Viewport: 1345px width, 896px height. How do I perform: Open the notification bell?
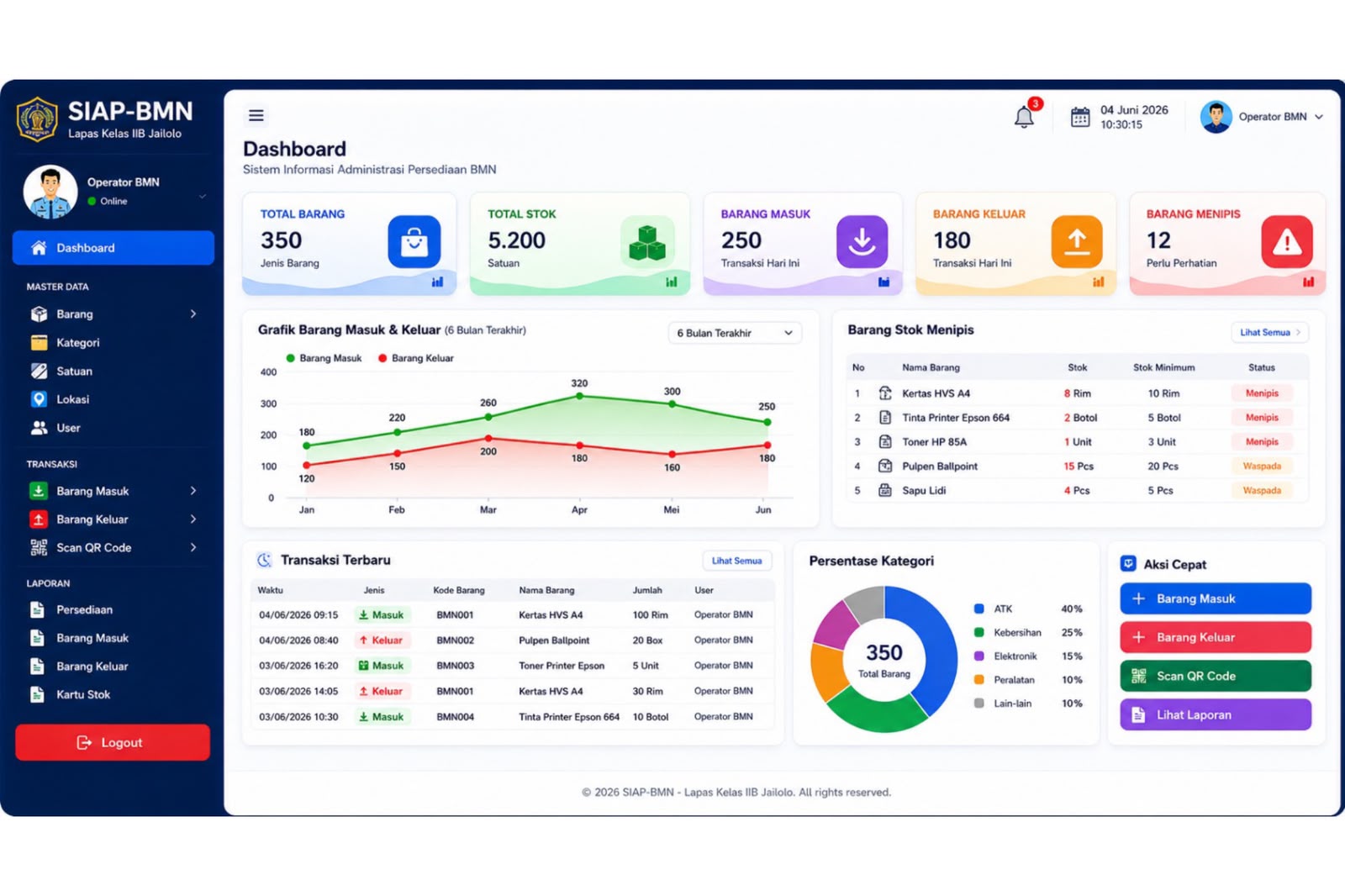click(x=1024, y=117)
